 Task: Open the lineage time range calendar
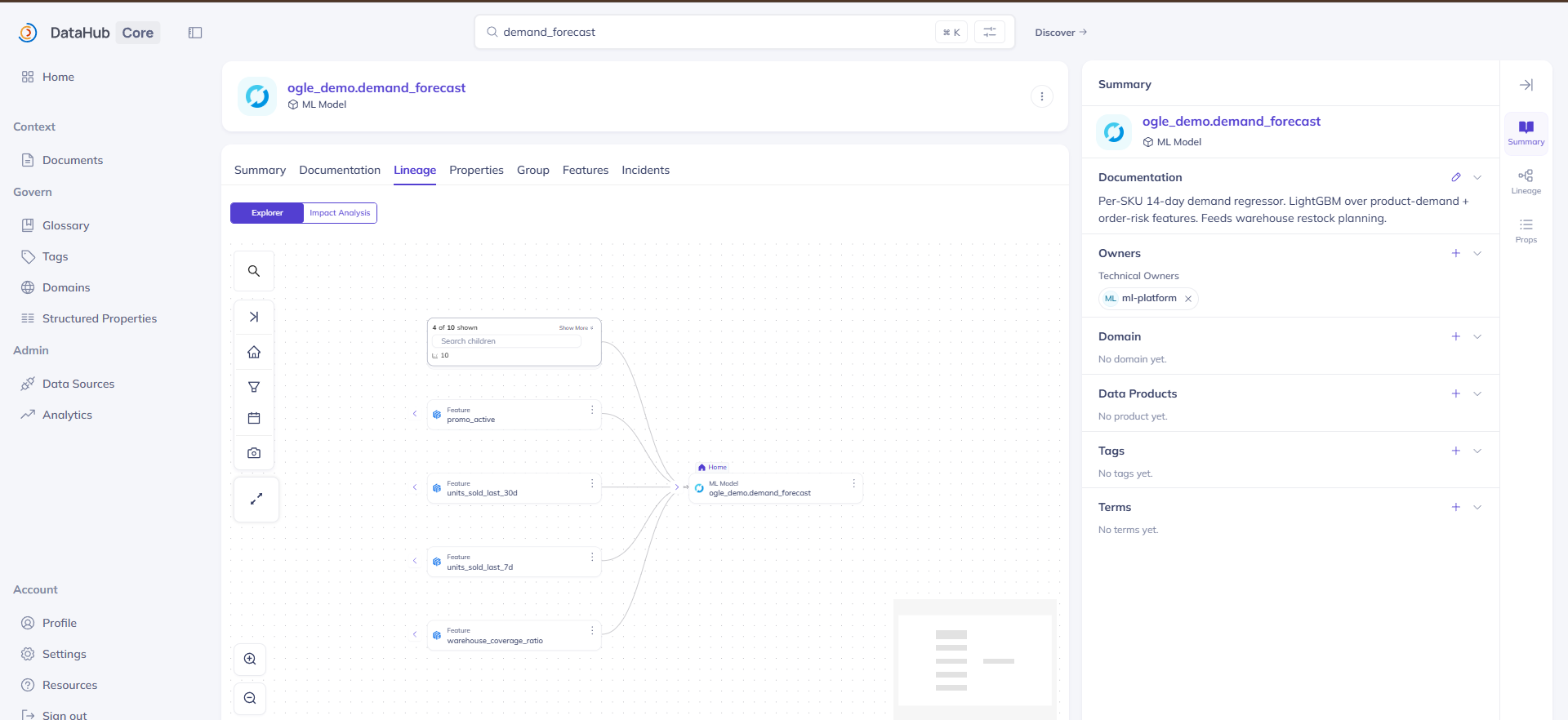click(x=254, y=418)
